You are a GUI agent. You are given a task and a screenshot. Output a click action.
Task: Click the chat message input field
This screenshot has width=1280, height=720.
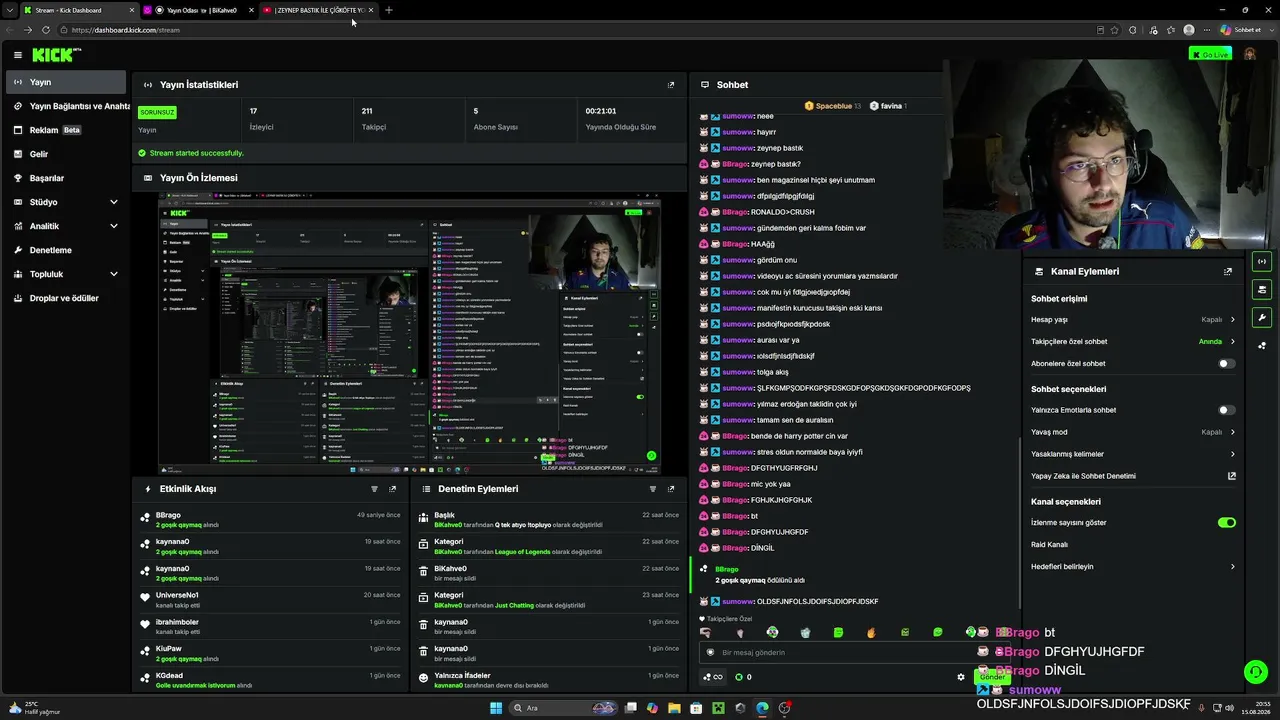coord(855,652)
